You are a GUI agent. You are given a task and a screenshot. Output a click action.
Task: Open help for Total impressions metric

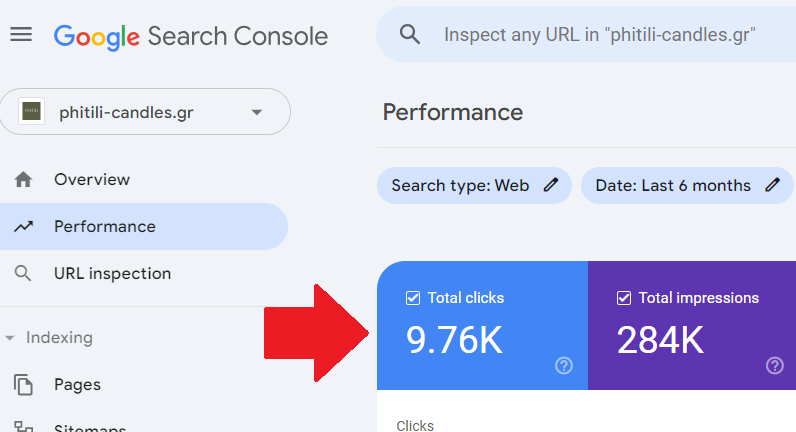(x=775, y=366)
